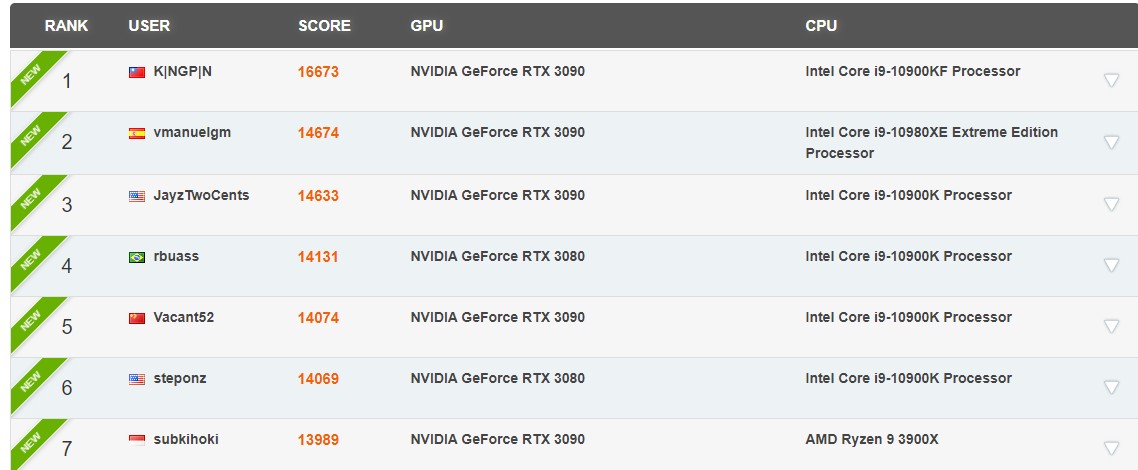This screenshot has width=1138, height=470.
Task: Click the flag icon beside subkihoki
Action: (136, 440)
